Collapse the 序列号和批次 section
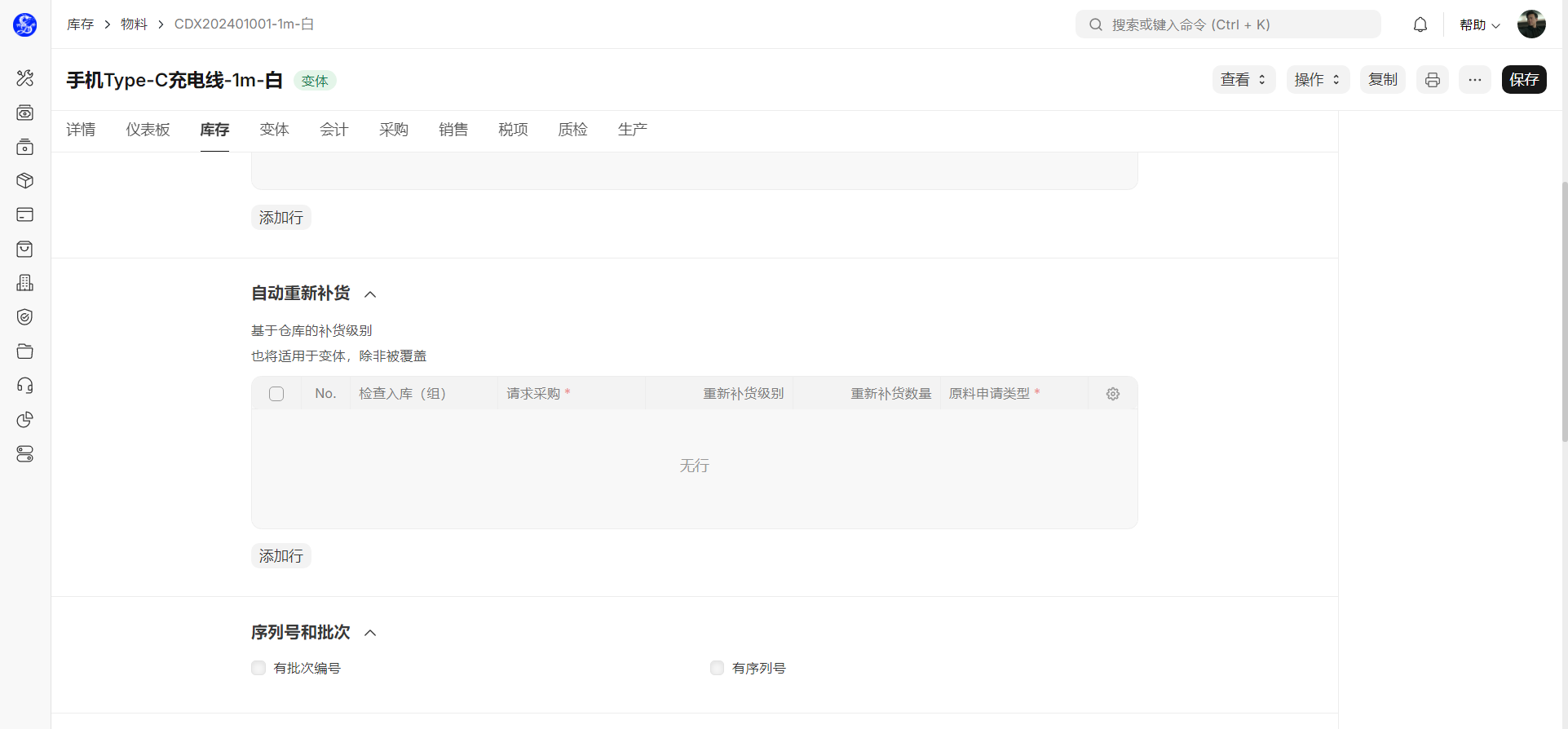The width and height of the screenshot is (1568, 729). click(370, 633)
